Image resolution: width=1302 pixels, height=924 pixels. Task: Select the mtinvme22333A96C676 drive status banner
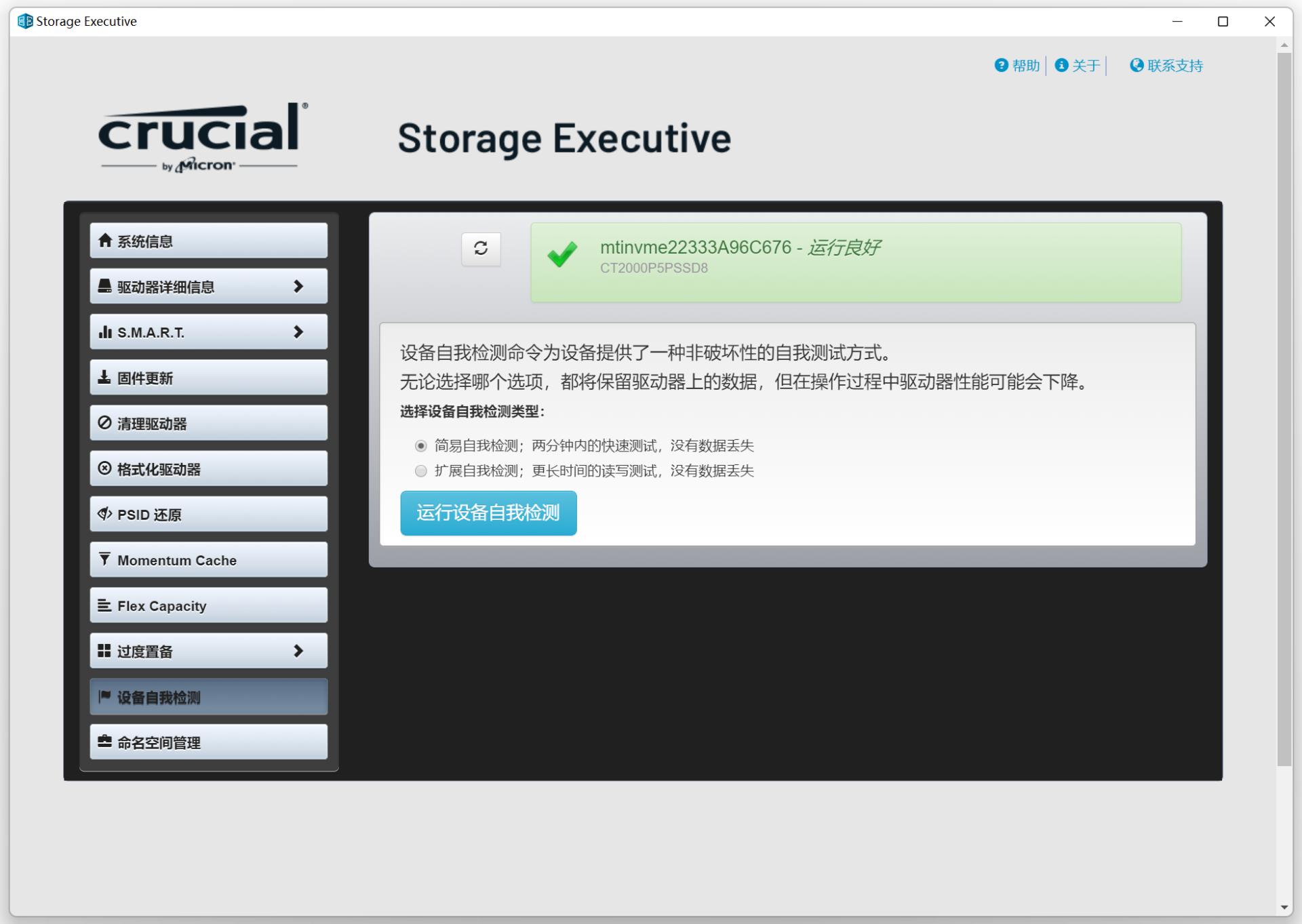pyautogui.click(x=856, y=262)
